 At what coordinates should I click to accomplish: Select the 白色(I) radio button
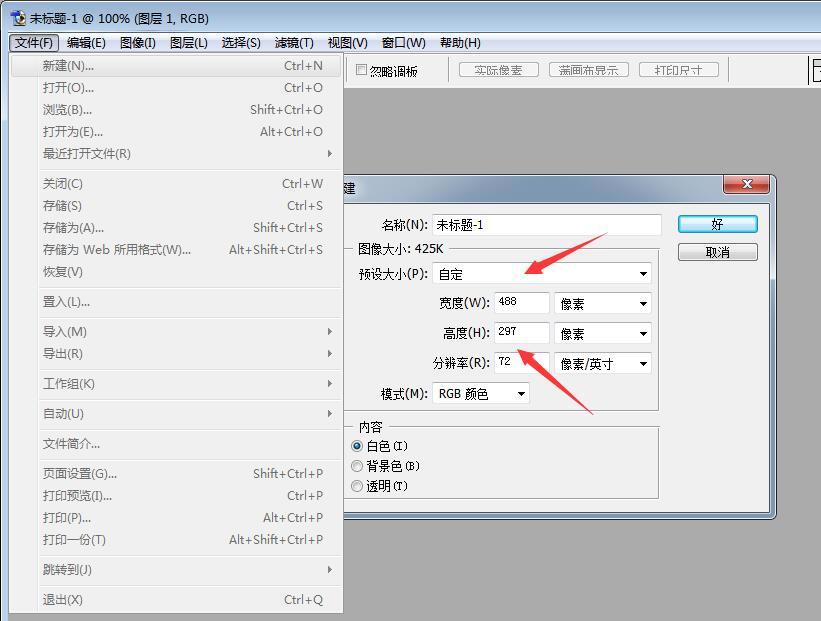[x=357, y=446]
